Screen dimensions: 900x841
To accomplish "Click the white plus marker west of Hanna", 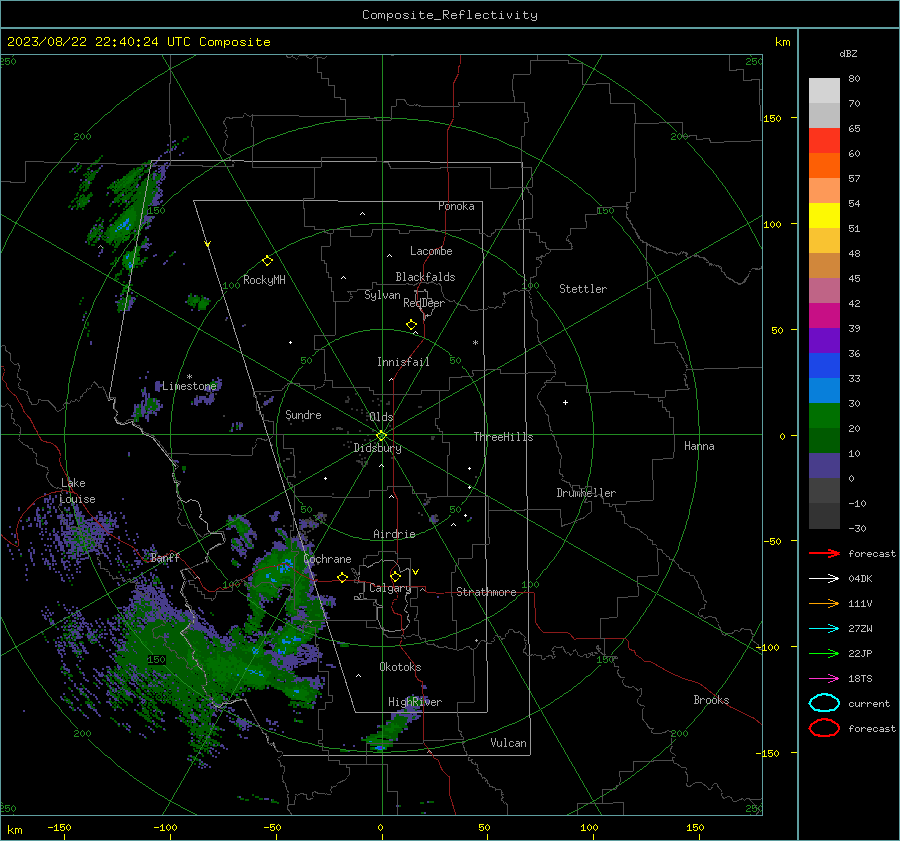I will pos(565,402).
